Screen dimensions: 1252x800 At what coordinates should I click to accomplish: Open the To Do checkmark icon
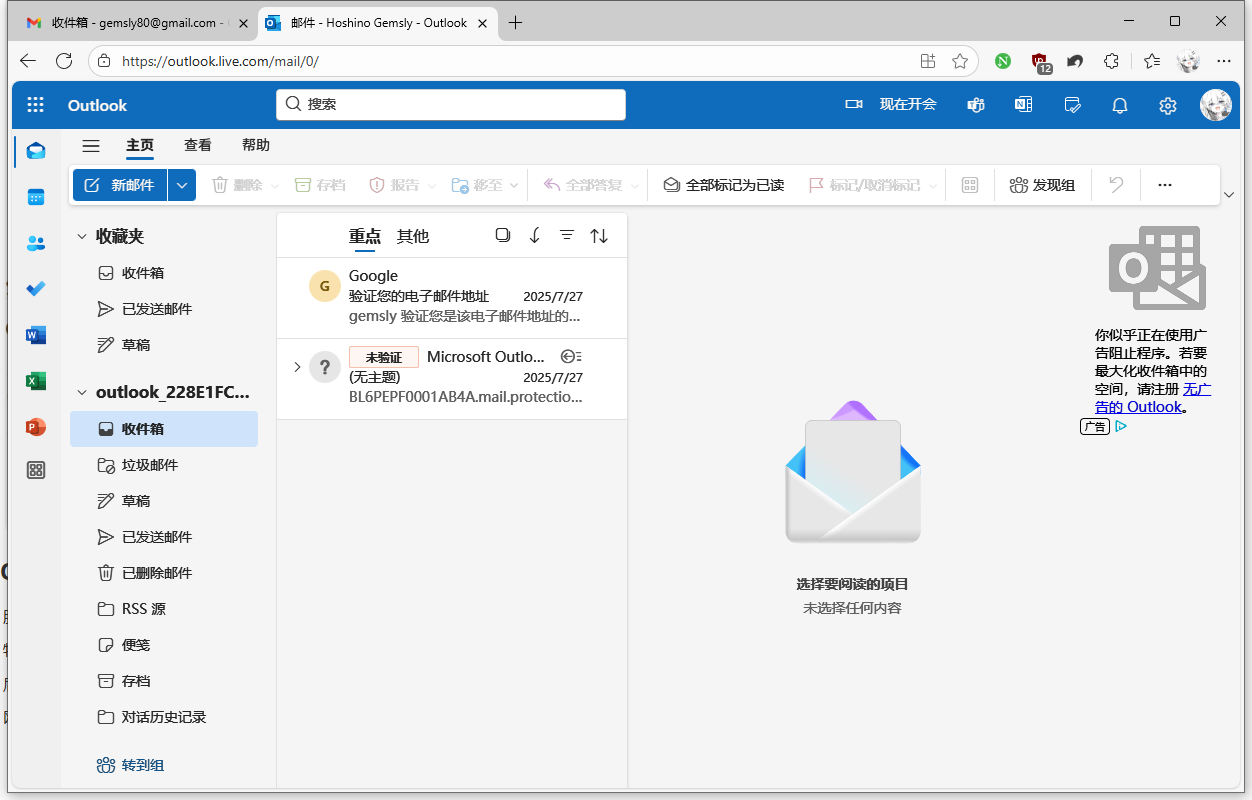pos(36,289)
